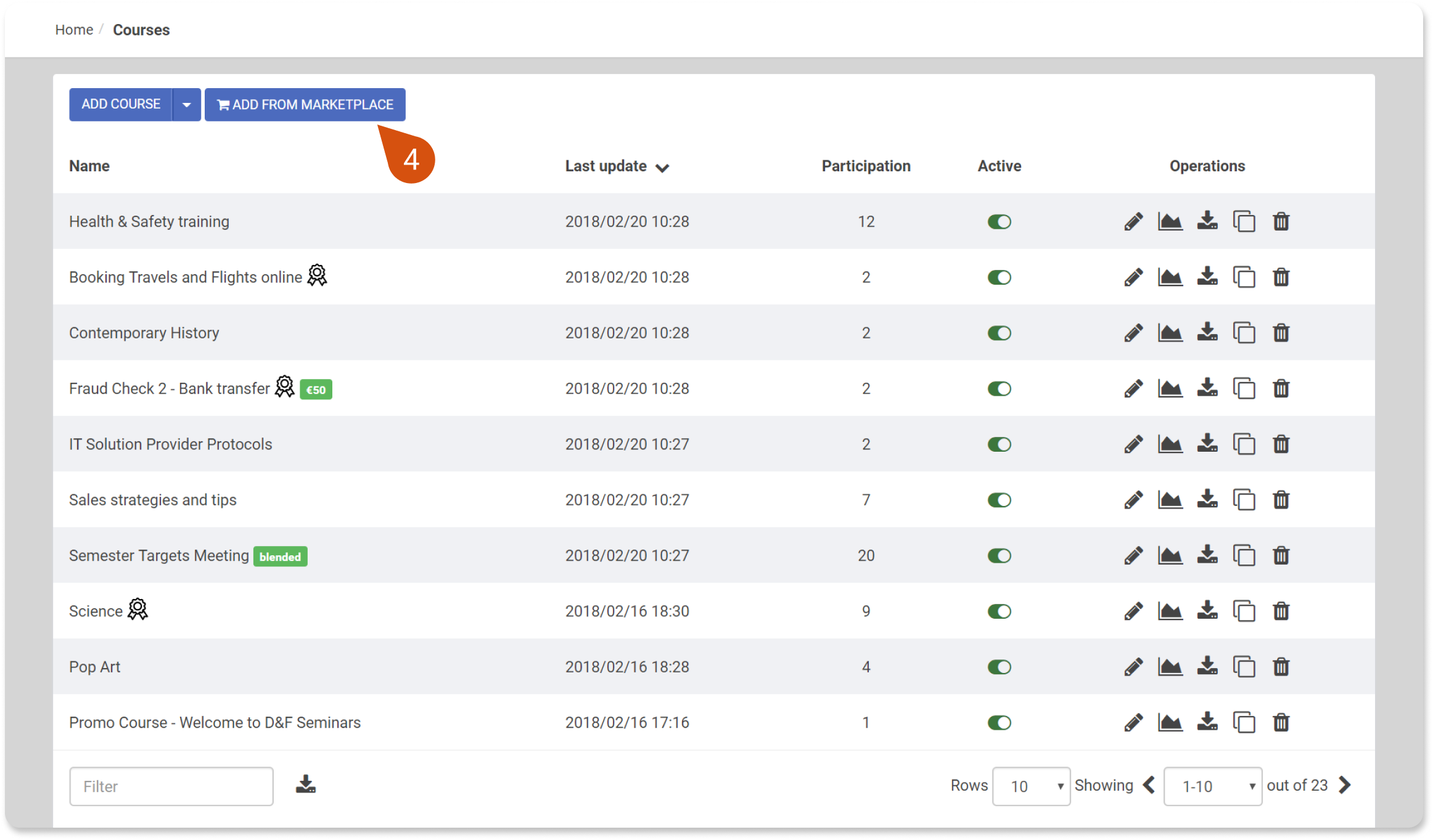
Task: Open the Contemporary History course name
Action: tap(144, 333)
